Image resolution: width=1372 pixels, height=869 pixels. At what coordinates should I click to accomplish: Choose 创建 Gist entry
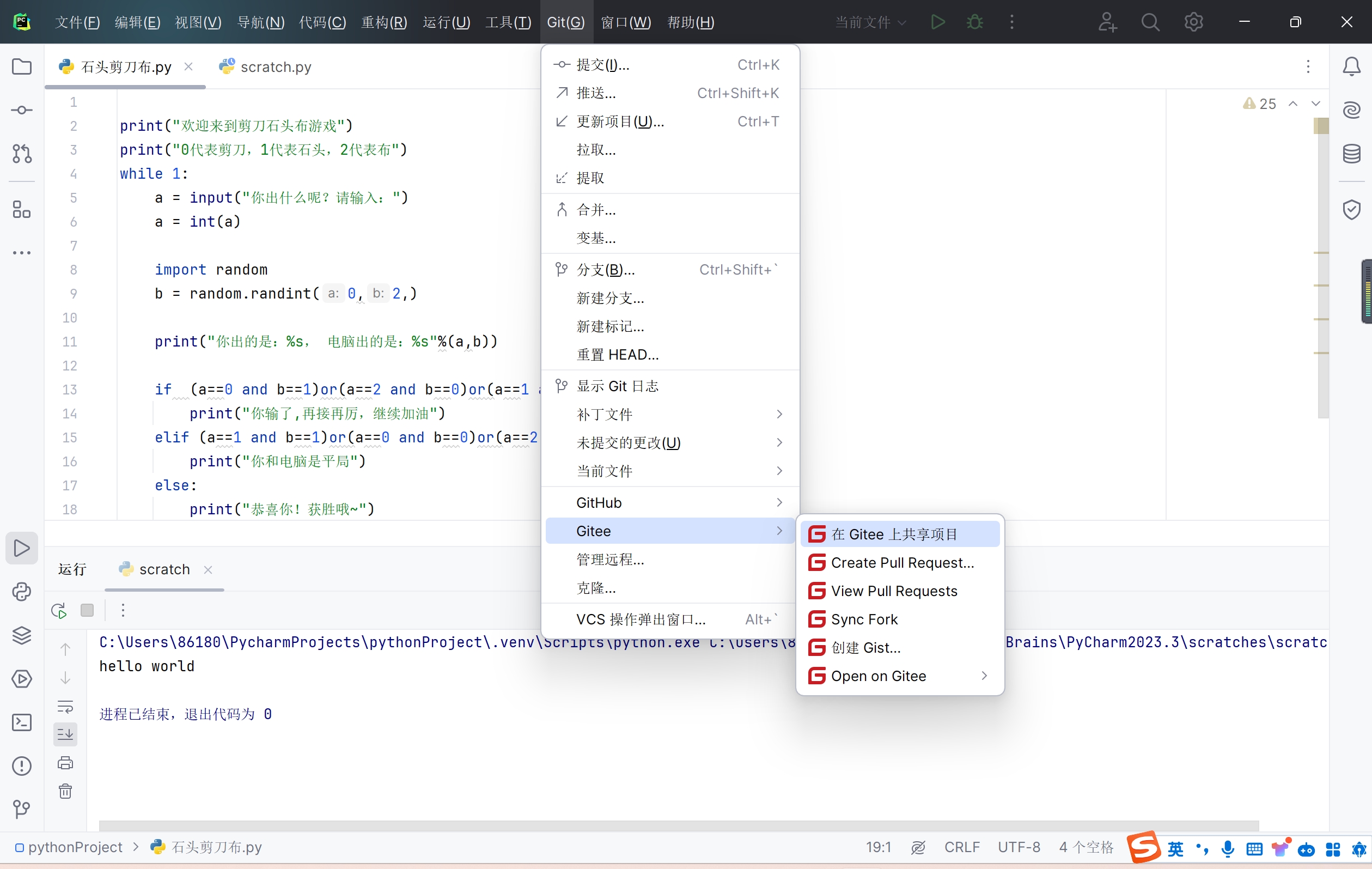click(900, 648)
